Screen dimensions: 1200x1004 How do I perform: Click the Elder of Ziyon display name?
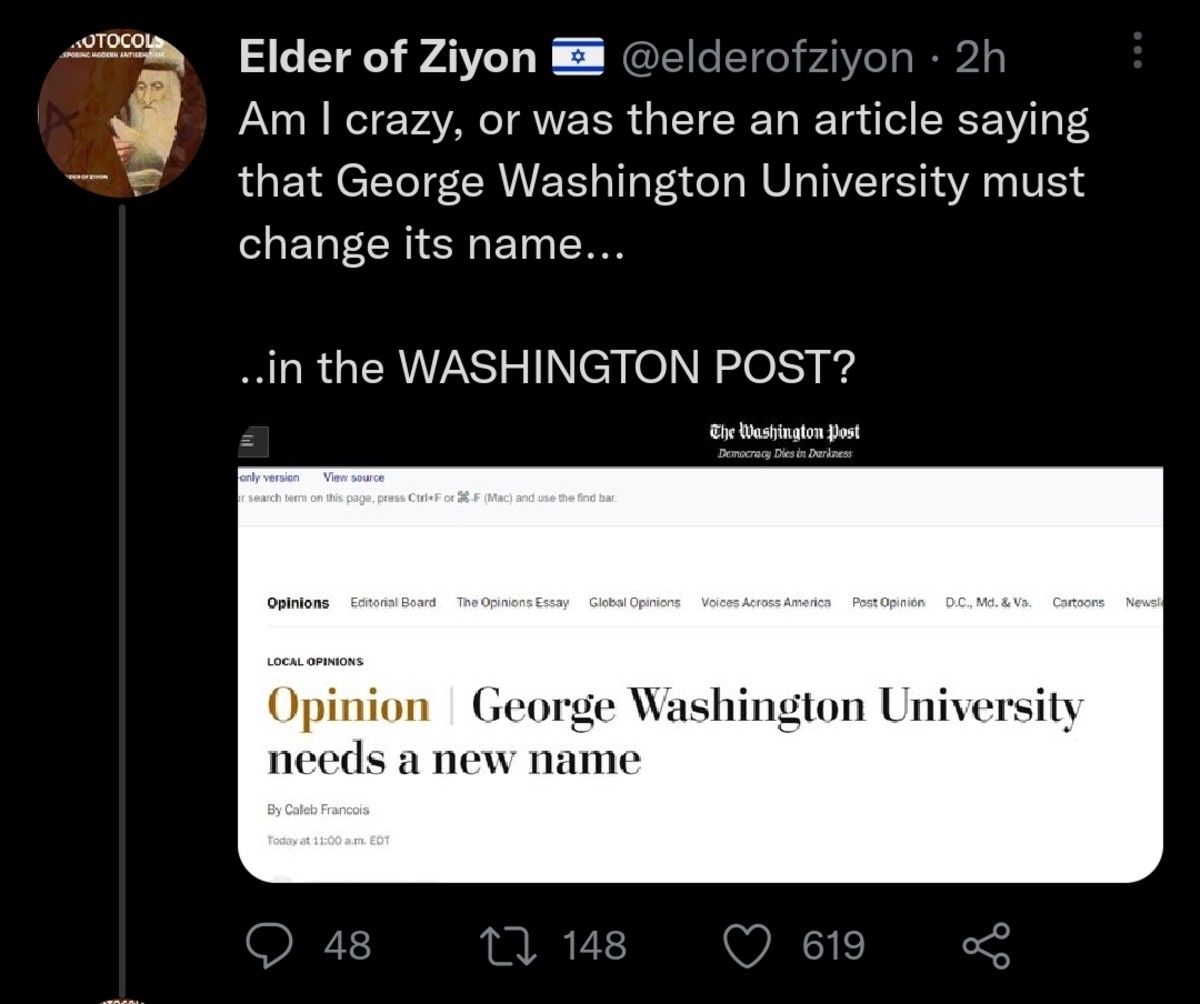coord(388,58)
